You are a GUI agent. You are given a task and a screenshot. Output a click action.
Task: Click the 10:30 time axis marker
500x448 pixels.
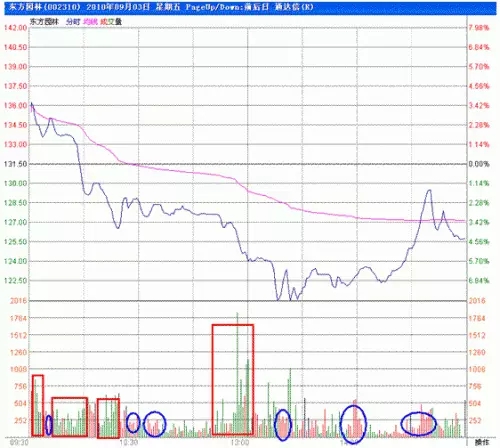pos(129,442)
